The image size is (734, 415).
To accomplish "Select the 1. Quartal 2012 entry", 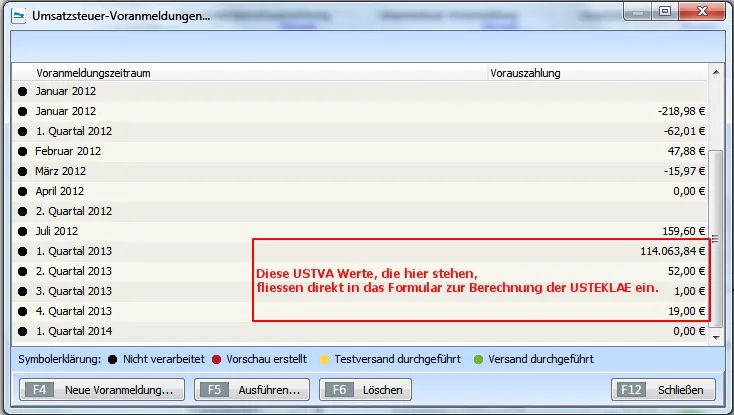I will (75, 131).
